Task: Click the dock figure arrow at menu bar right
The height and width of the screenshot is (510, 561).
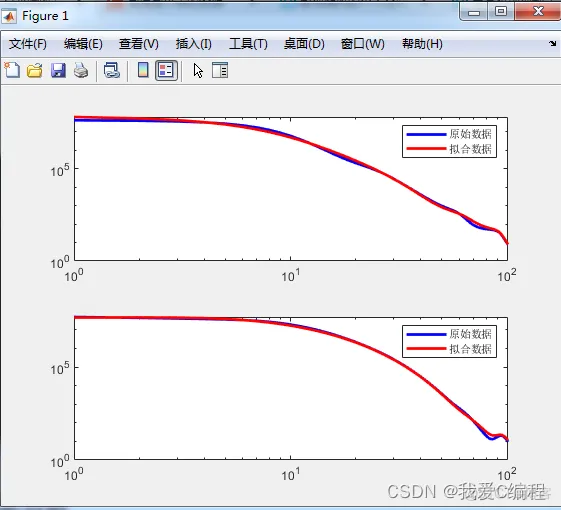Action: [x=552, y=44]
